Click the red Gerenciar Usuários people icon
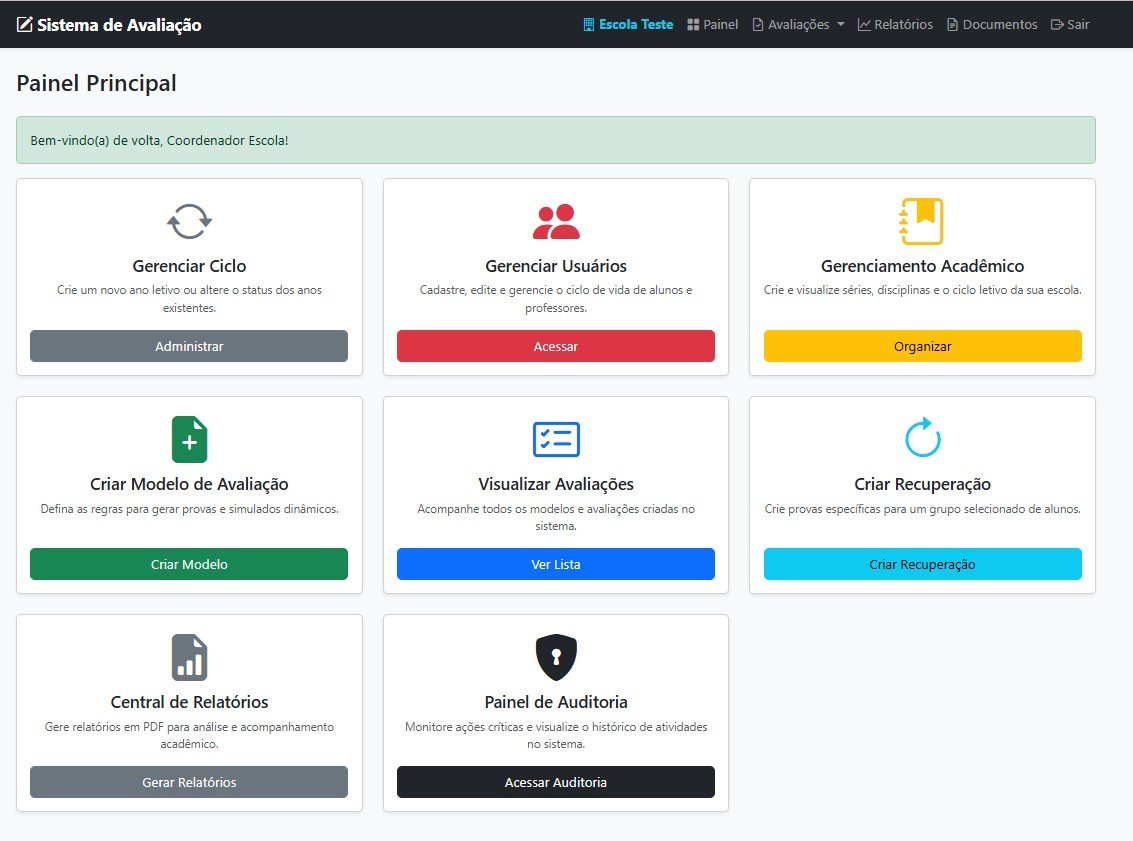Viewport: 1133px width, 841px height. pyautogui.click(x=556, y=221)
